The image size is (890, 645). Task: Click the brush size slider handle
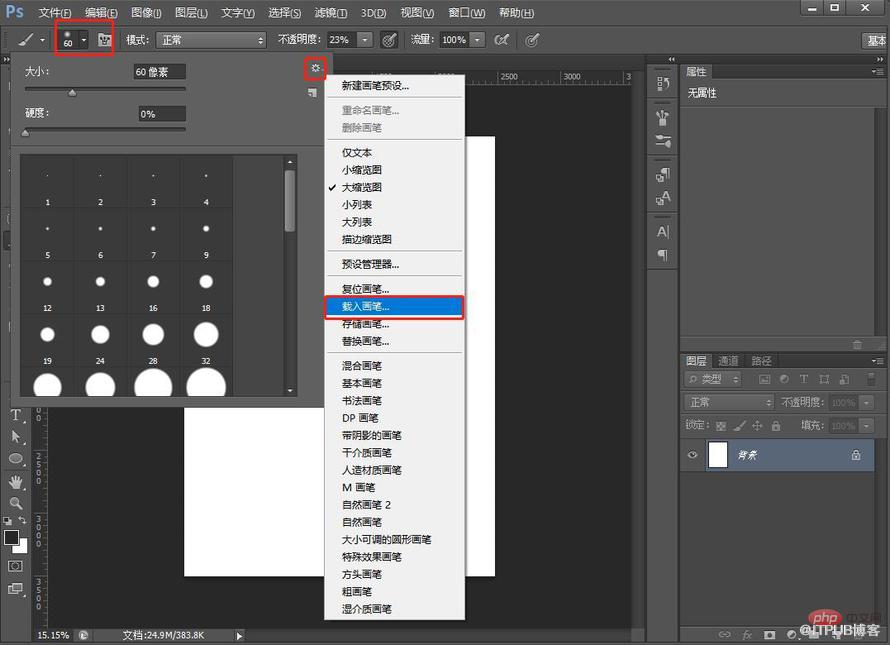click(x=72, y=93)
